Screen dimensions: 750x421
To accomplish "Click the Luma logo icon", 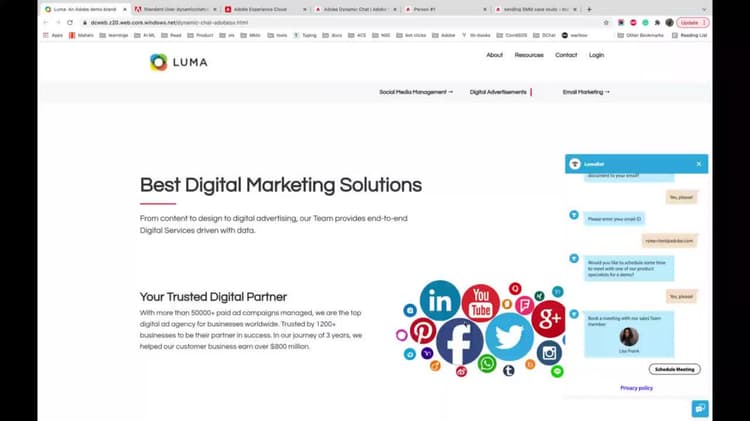I will click(x=158, y=62).
